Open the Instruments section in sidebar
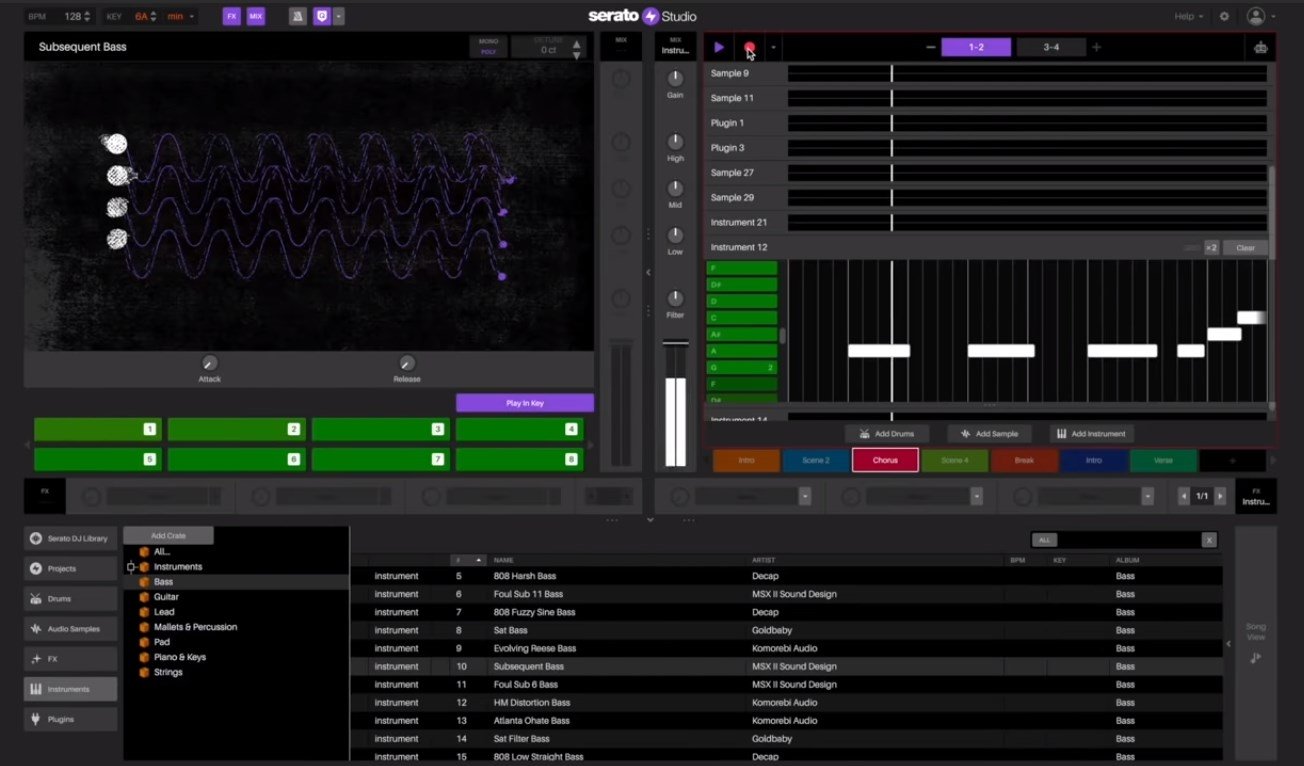1304x766 pixels. 70,689
